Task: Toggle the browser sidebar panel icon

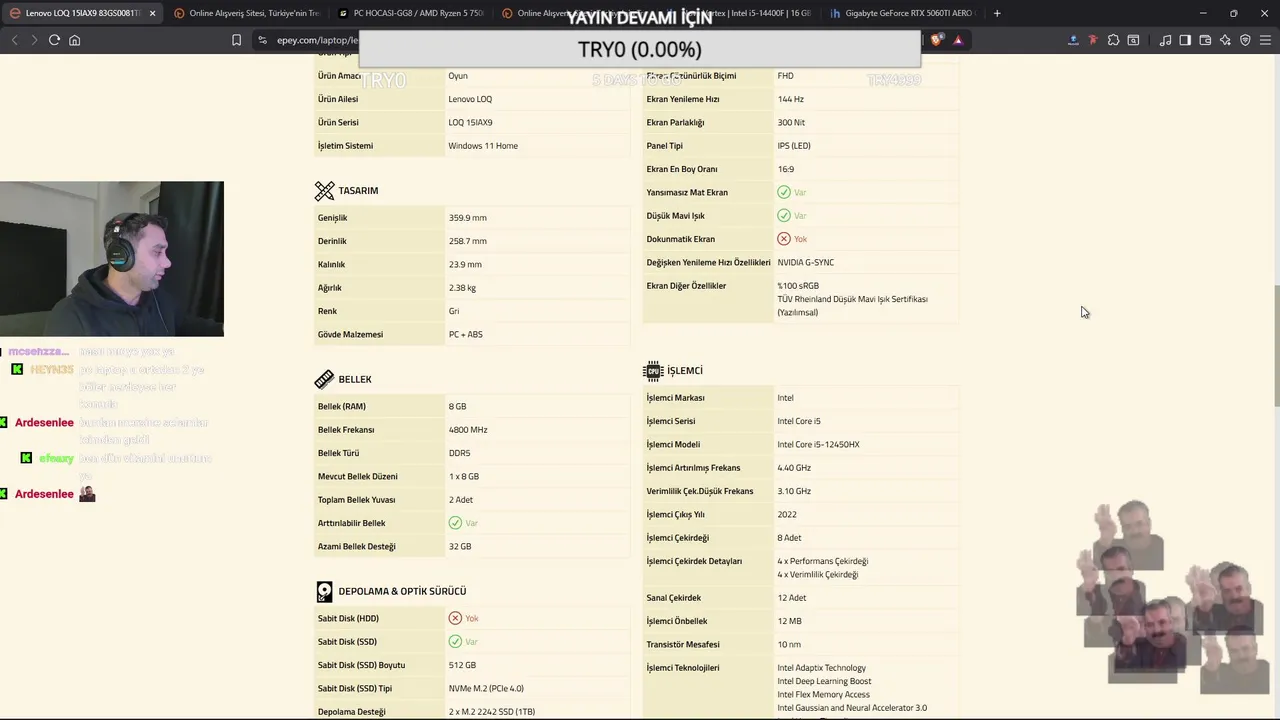Action: click(1185, 40)
